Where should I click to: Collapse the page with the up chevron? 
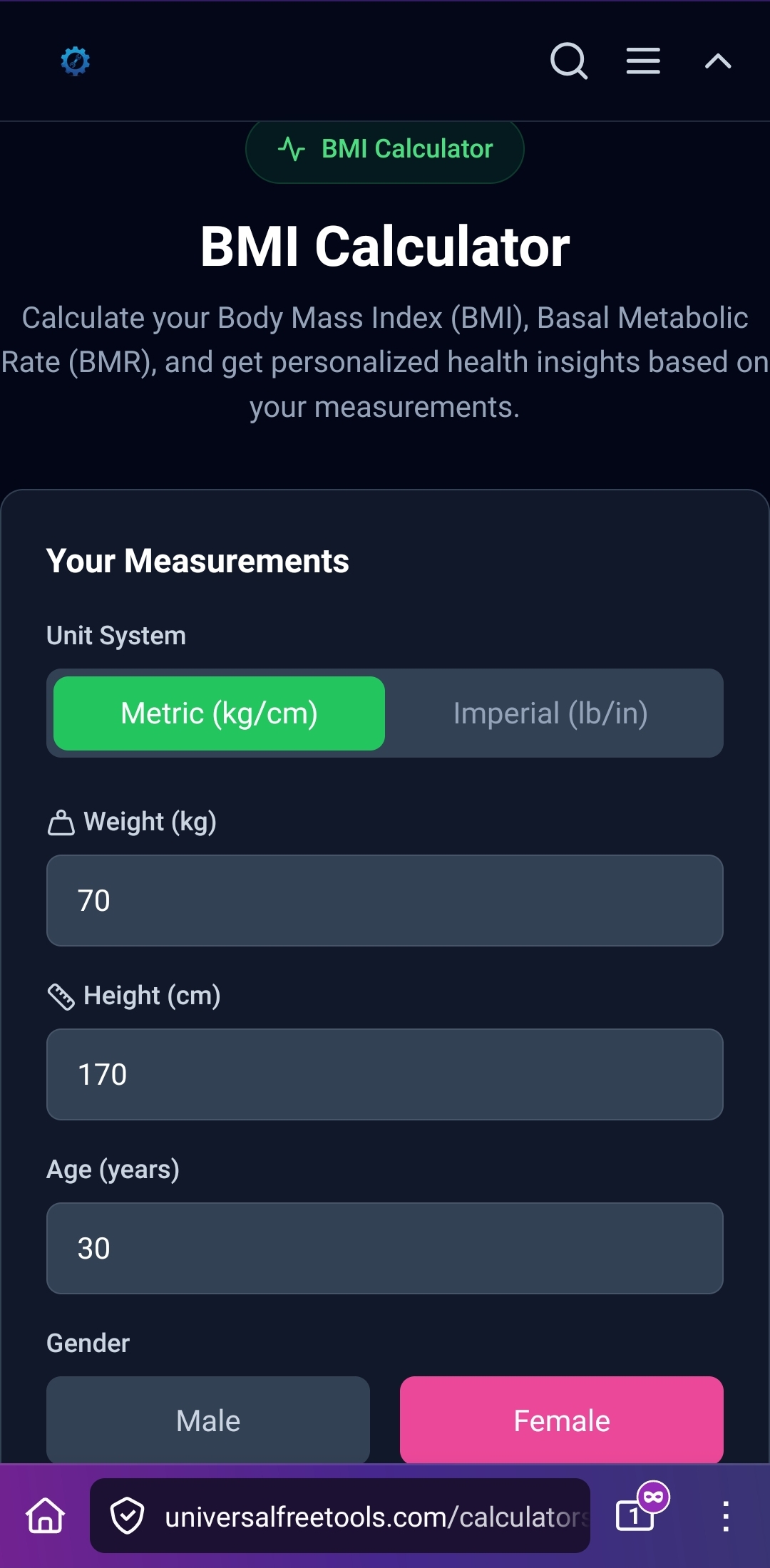[x=717, y=61]
